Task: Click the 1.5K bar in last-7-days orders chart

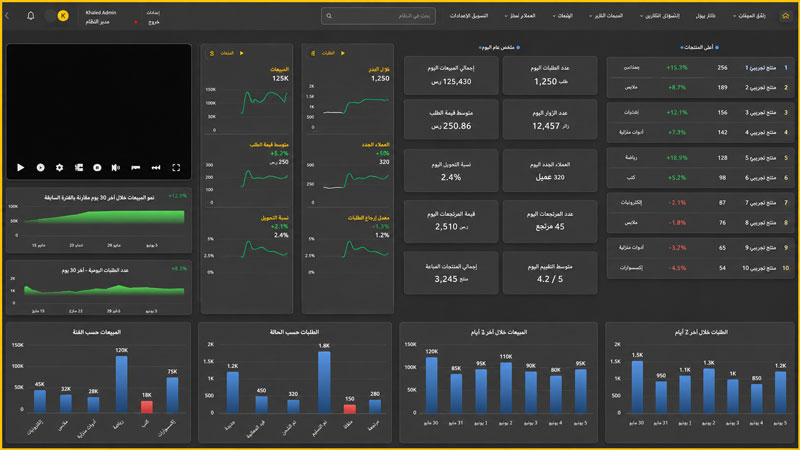Action: click(637, 387)
